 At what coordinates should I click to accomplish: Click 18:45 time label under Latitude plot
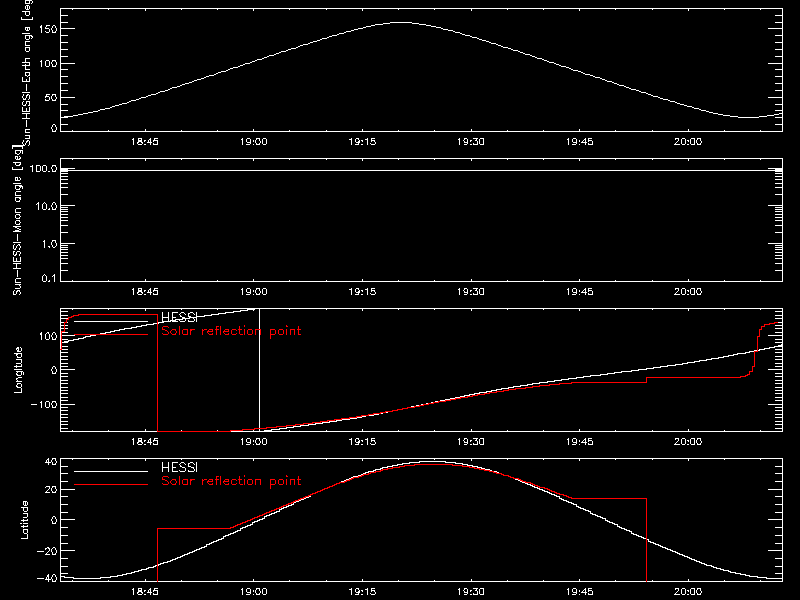tap(145, 591)
